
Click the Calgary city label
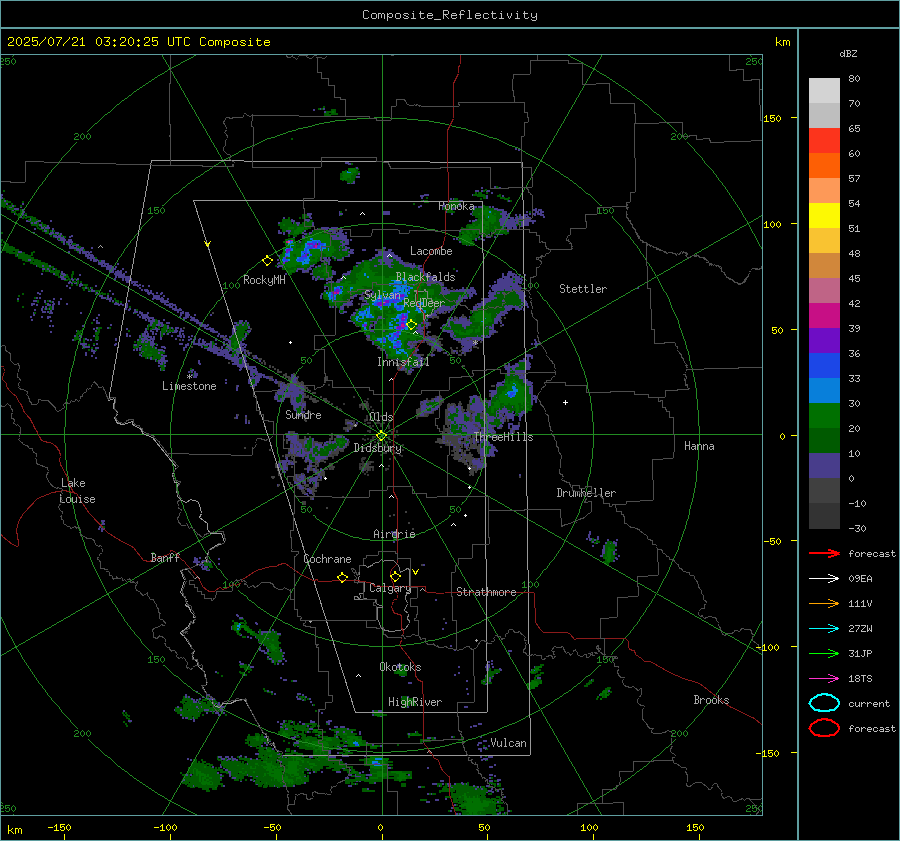[x=390, y=588]
